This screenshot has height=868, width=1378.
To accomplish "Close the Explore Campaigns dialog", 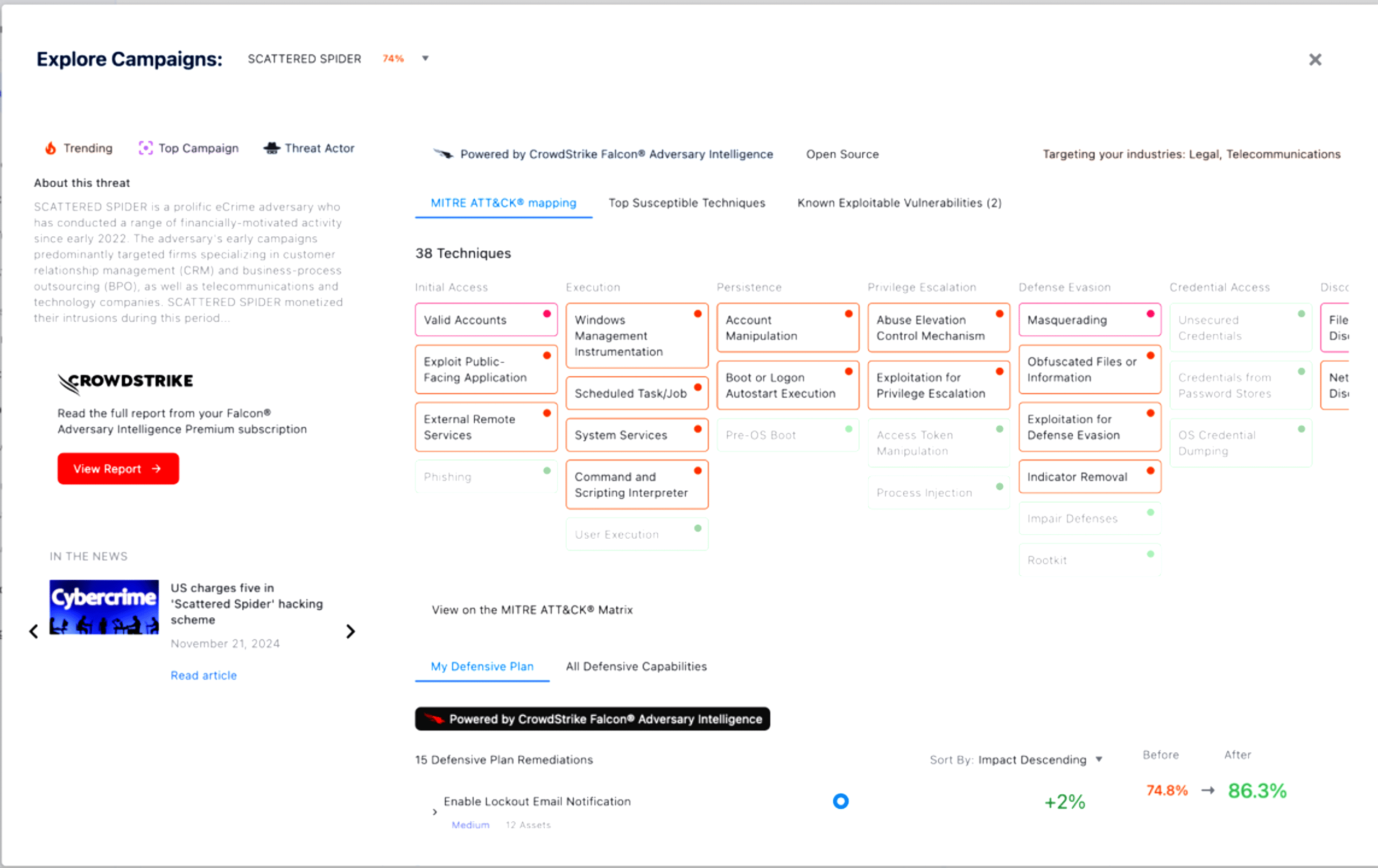I will [x=1315, y=60].
